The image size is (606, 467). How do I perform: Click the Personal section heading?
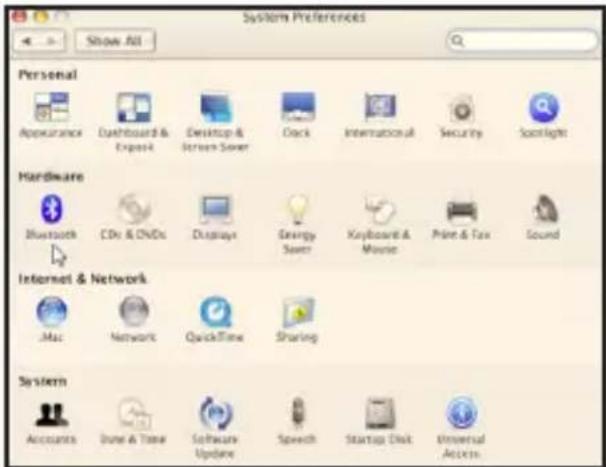coord(48,74)
